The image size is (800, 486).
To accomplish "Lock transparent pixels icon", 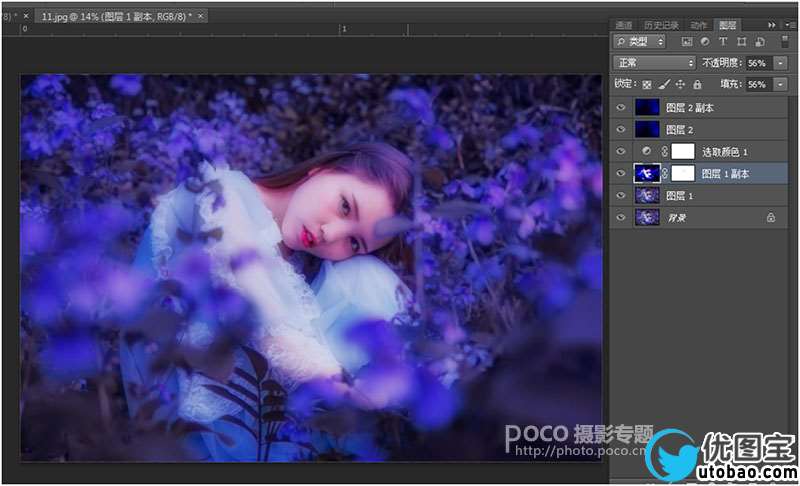I will 646,84.
